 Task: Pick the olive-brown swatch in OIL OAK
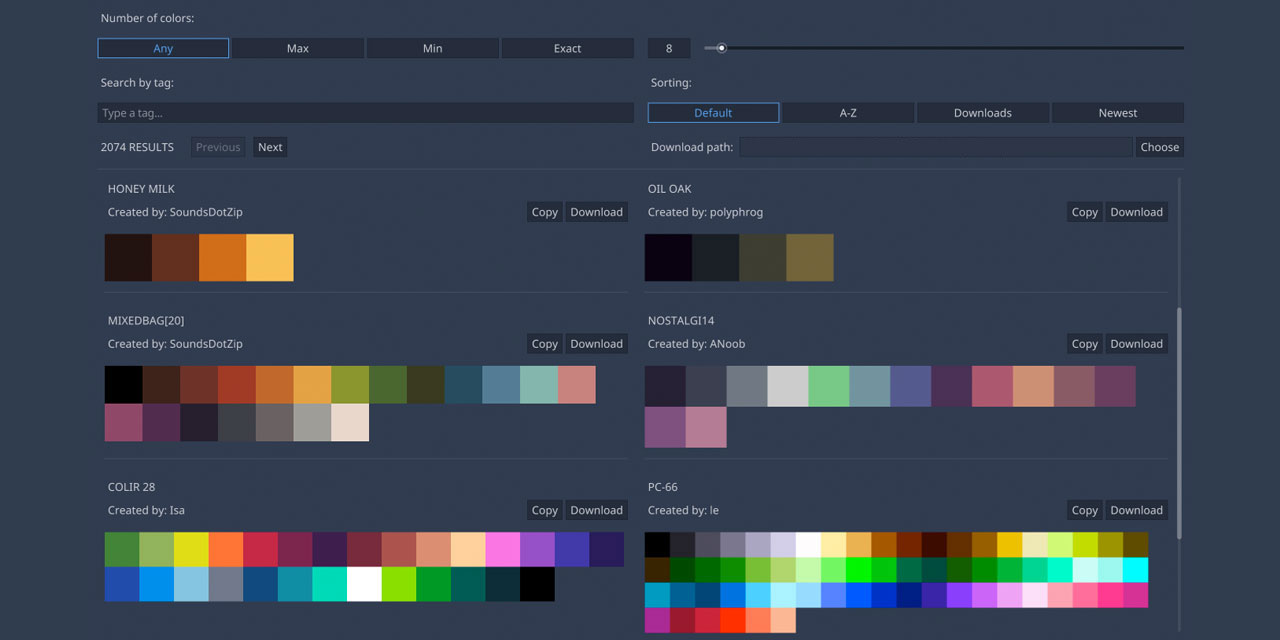(x=810, y=258)
